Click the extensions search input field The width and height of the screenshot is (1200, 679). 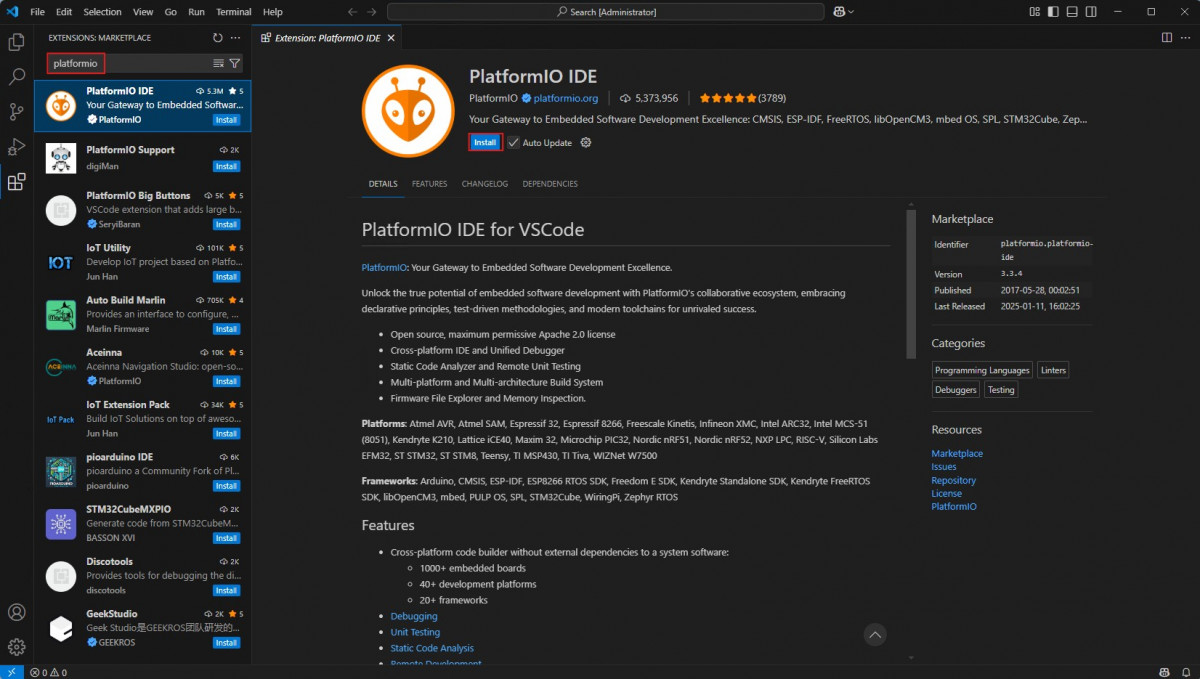coord(130,63)
